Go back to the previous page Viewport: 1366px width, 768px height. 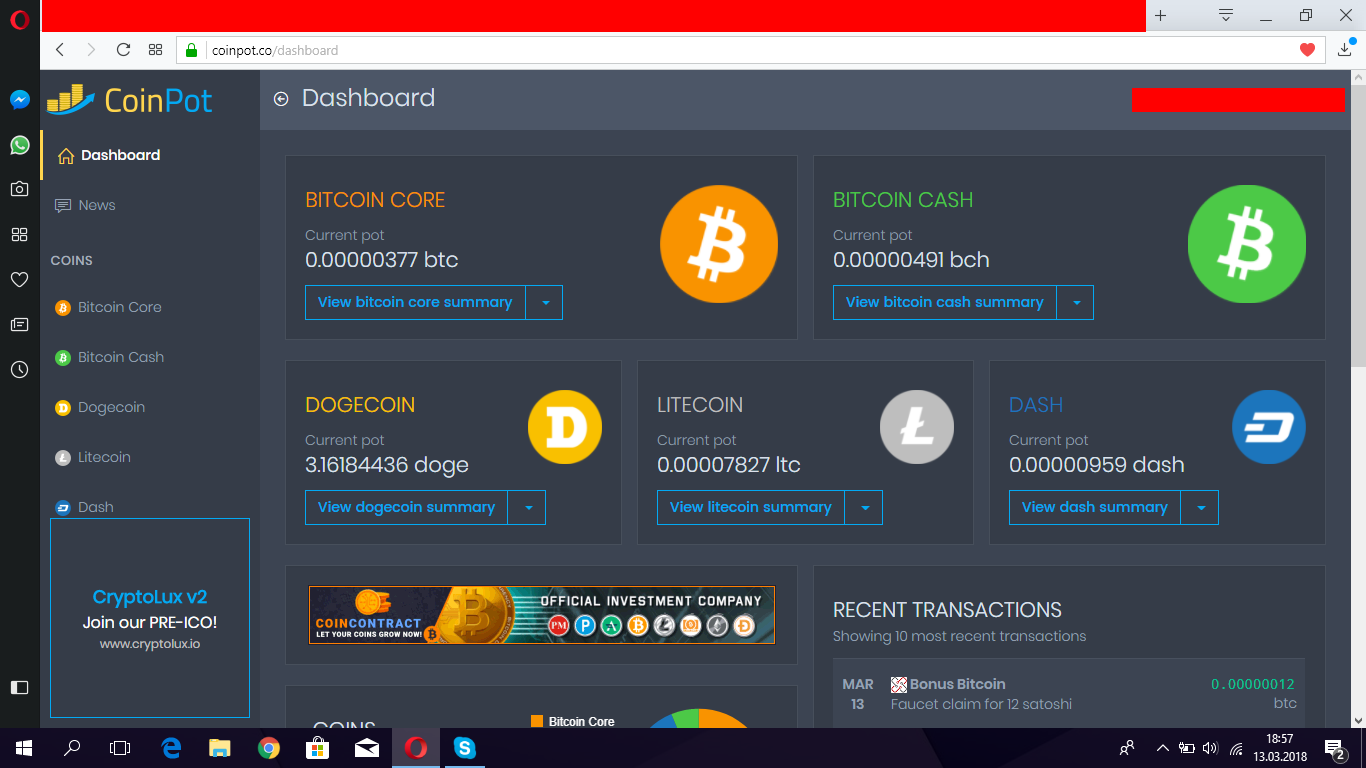pos(60,50)
